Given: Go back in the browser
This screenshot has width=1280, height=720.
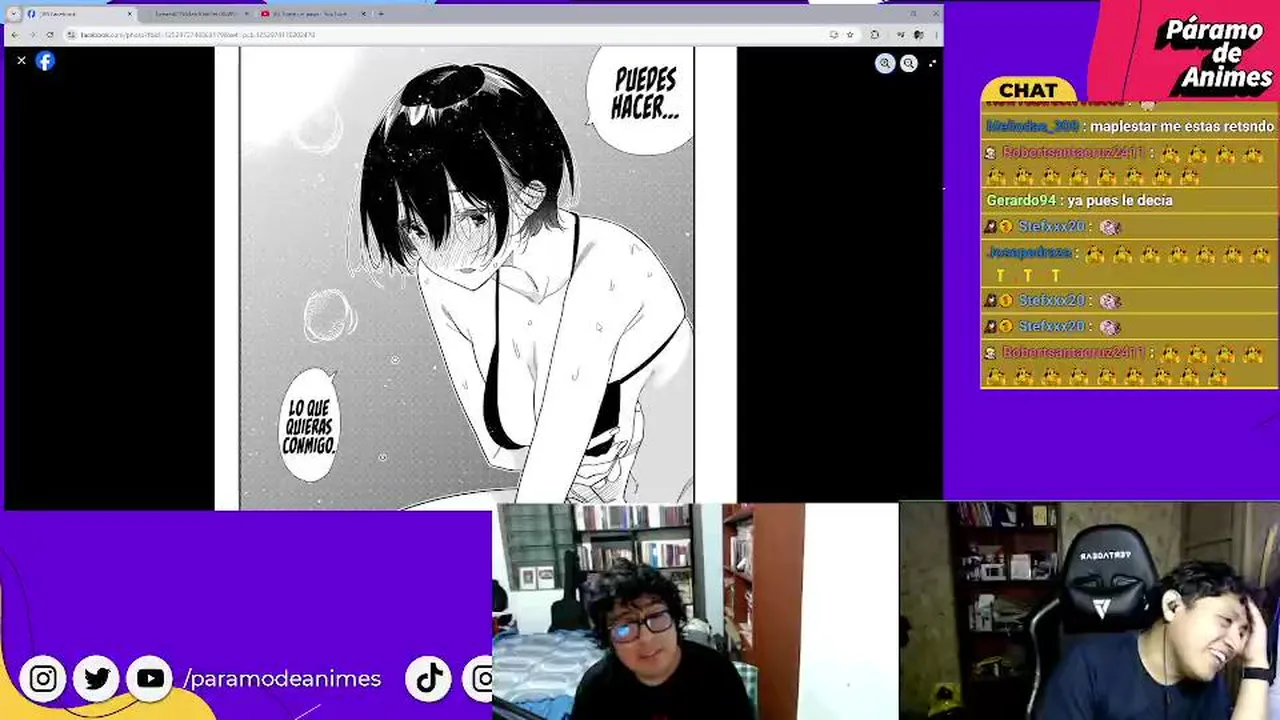Looking at the screenshot, I should pos(14,34).
